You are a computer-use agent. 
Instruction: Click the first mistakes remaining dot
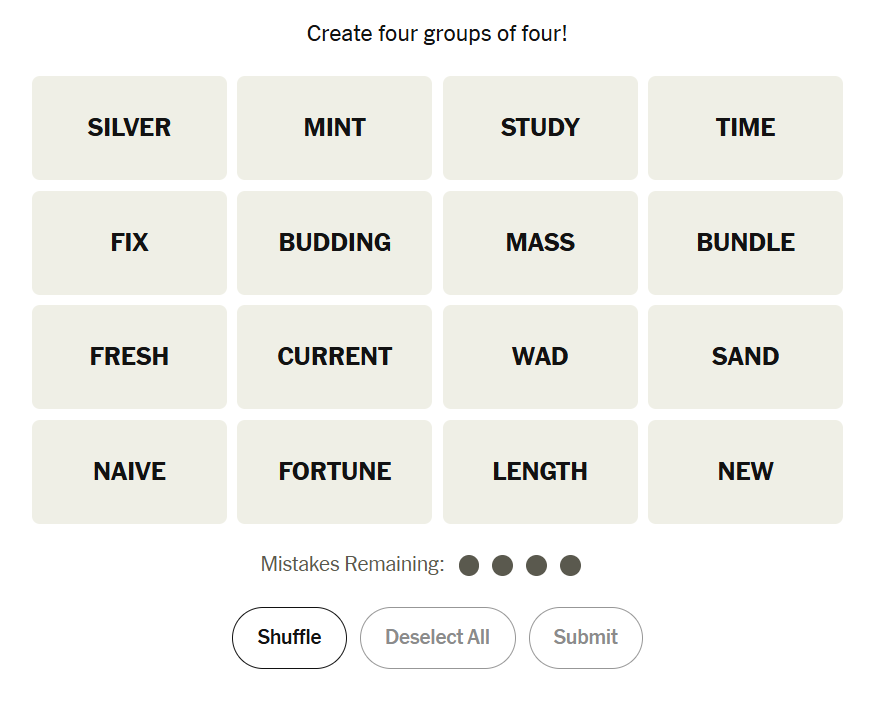[x=469, y=566]
